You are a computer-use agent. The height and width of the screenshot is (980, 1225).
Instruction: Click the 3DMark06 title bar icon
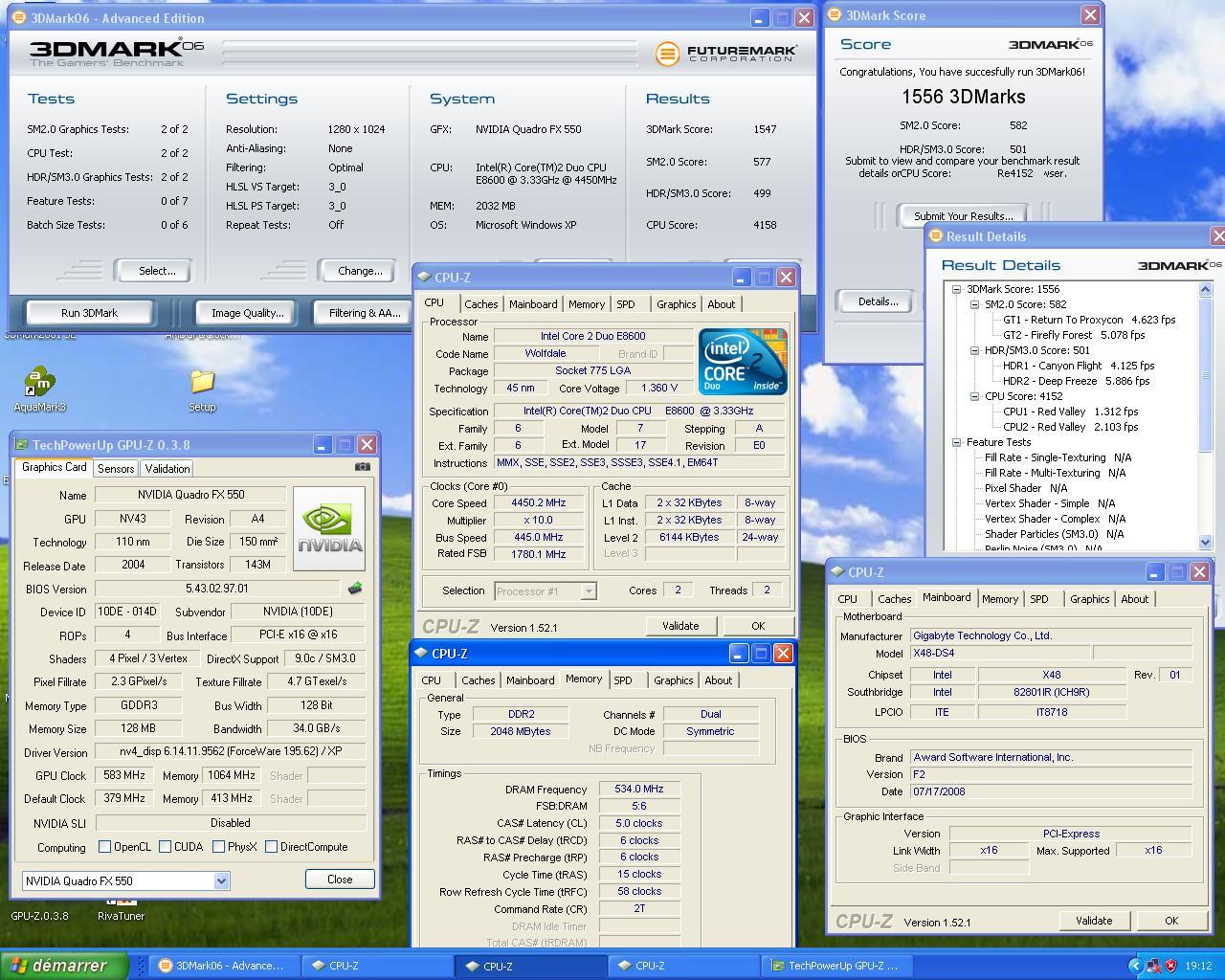coord(19,17)
